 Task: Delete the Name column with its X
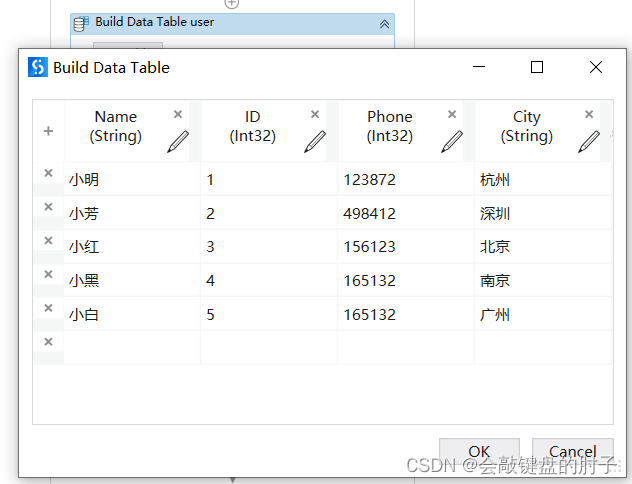[x=178, y=114]
